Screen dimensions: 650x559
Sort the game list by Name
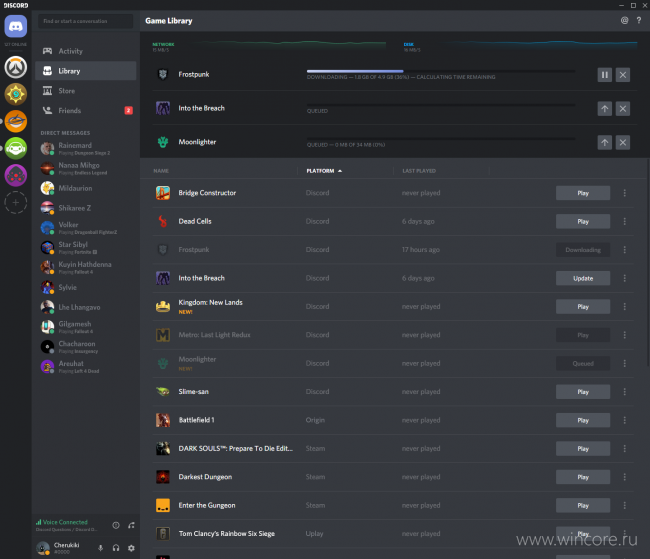click(x=161, y=171)
